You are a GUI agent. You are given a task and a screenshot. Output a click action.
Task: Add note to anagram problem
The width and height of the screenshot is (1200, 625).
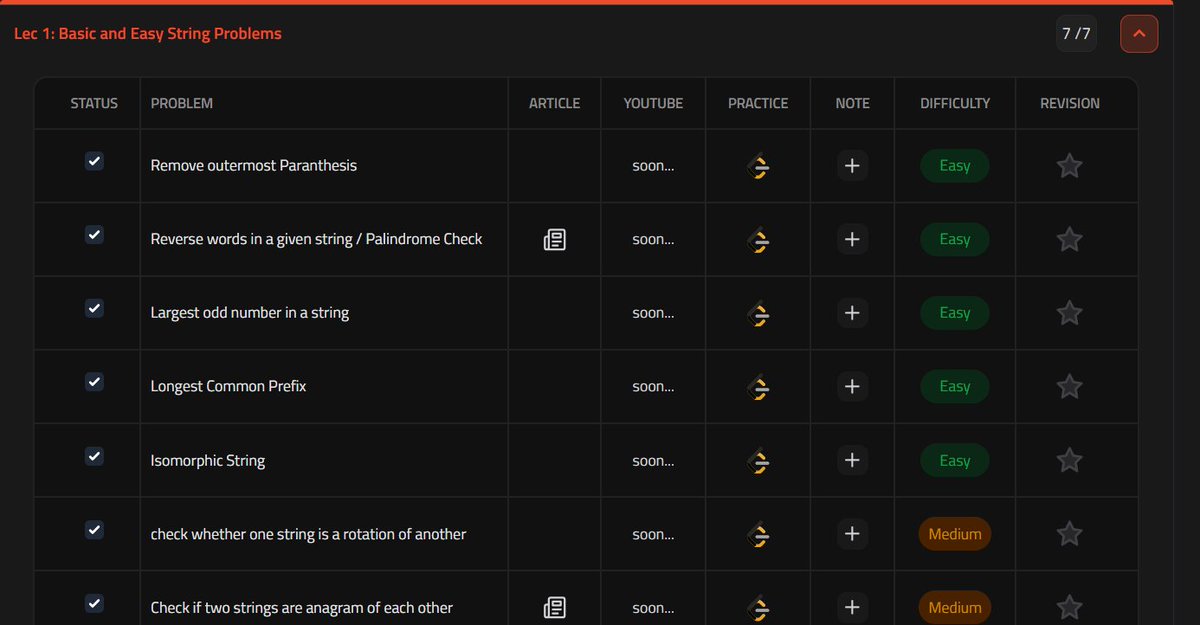tap(852, 608)
